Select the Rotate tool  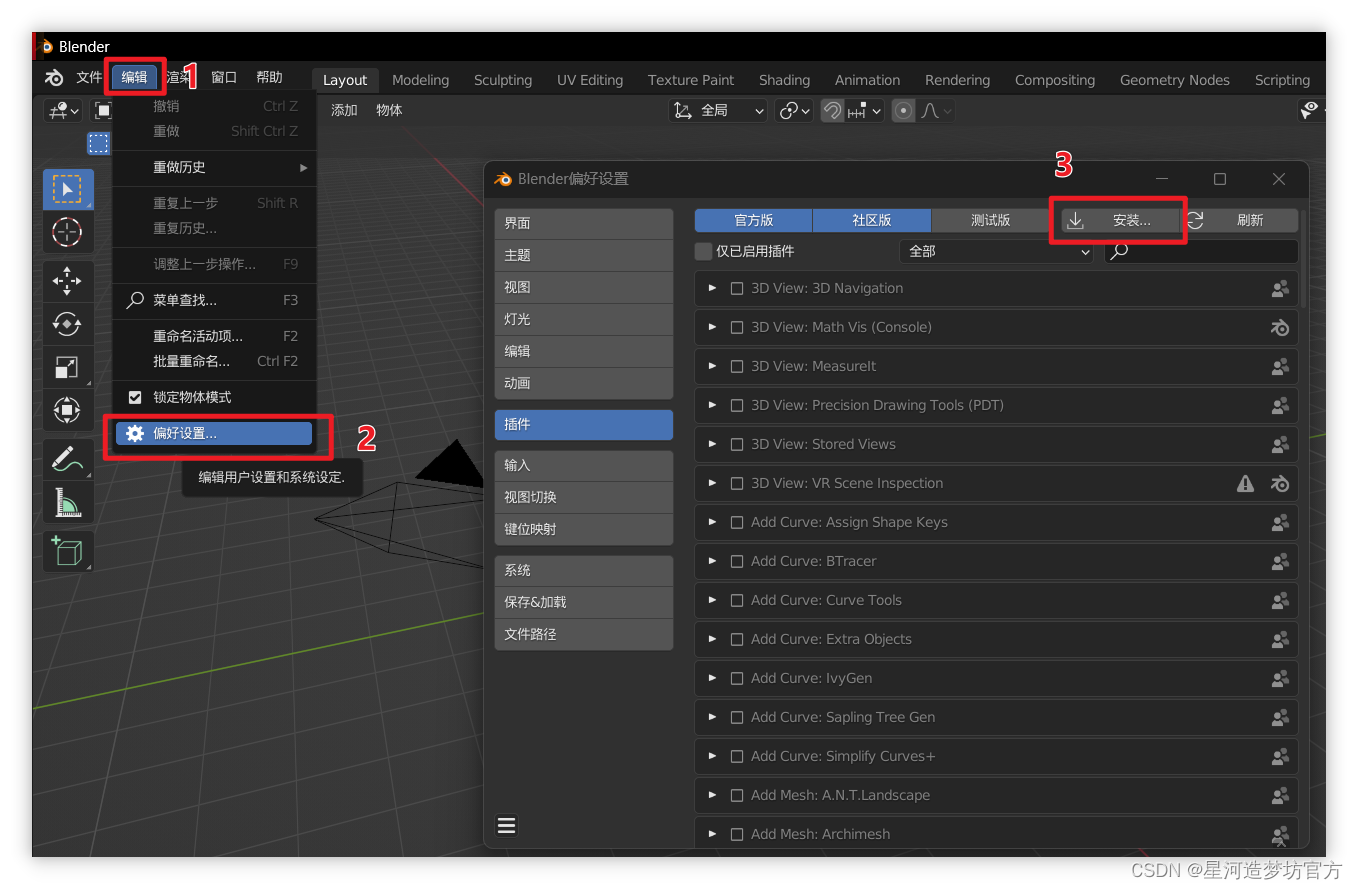click(67, 324)
